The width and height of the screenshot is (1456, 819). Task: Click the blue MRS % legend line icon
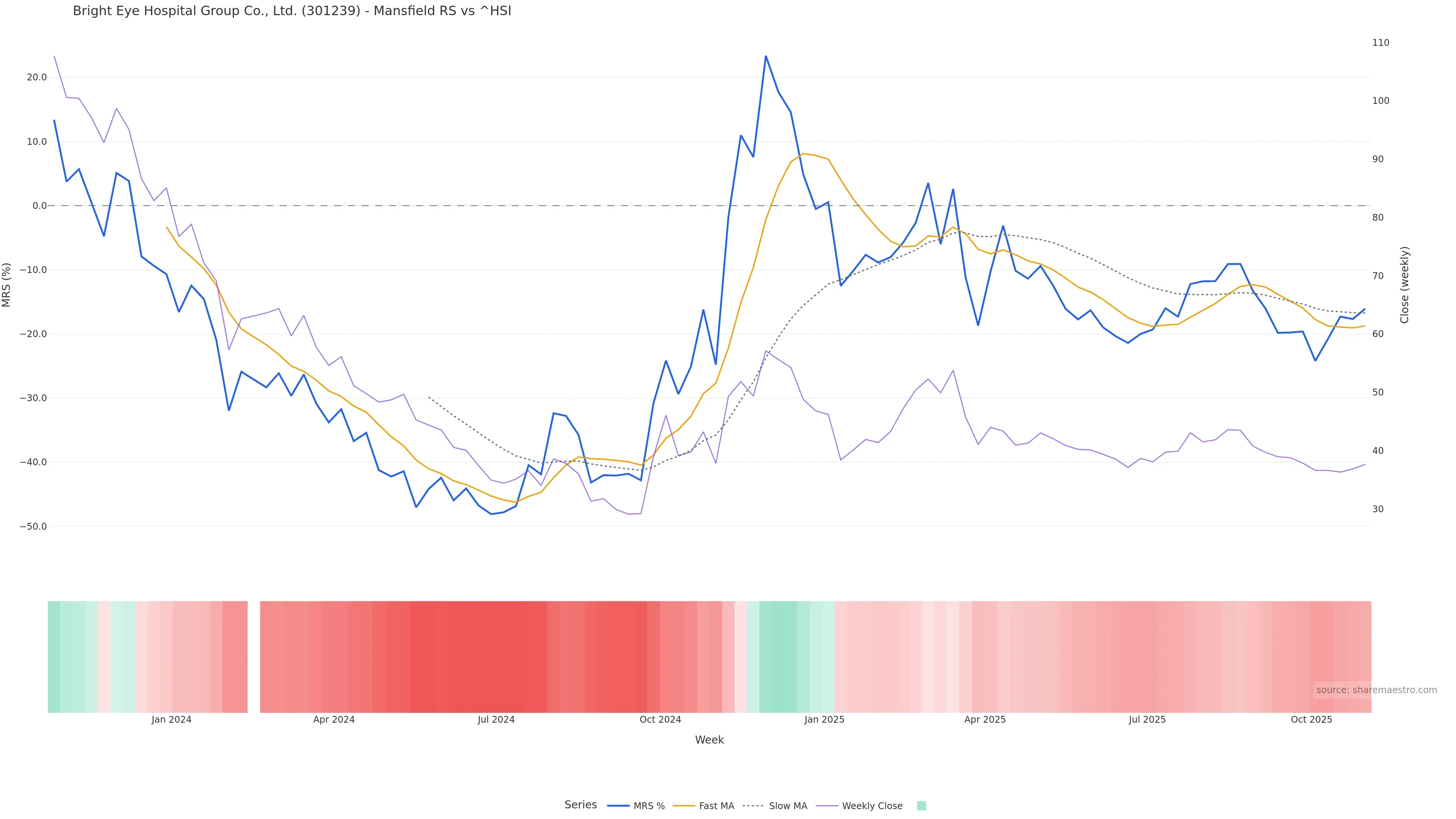(x=618, y=806)
